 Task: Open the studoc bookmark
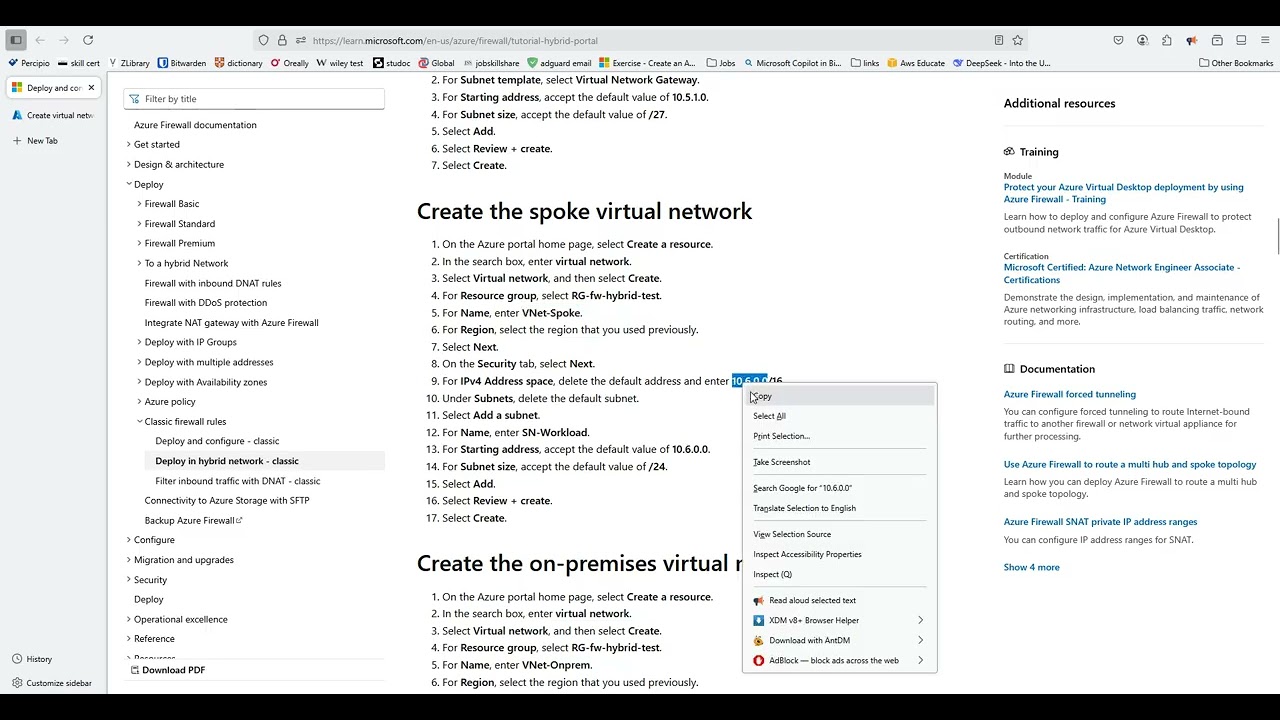392,63
